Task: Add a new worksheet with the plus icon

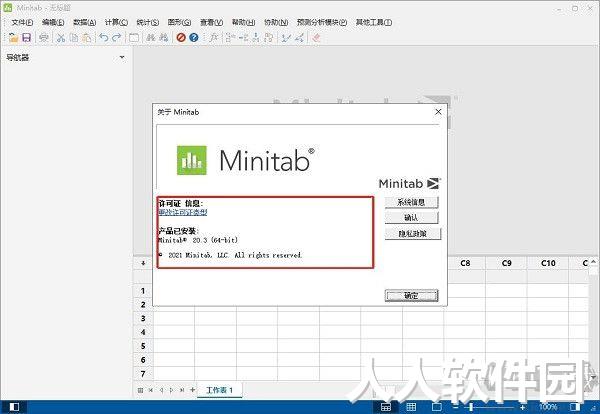Action: (x=192, y=390)
